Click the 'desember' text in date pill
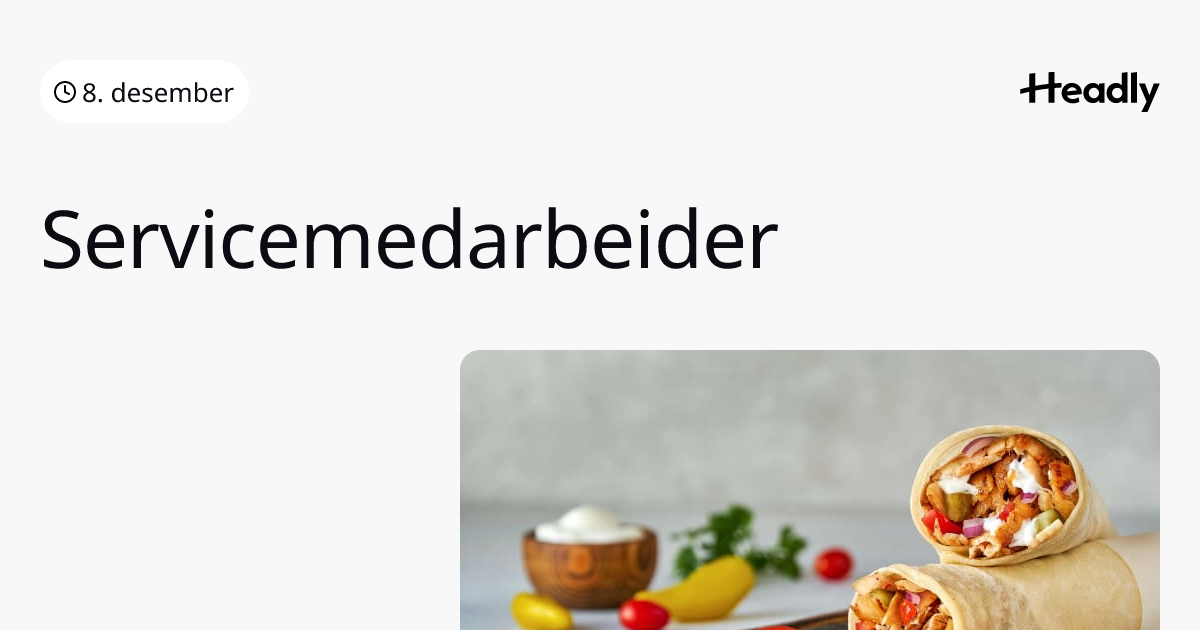This screenshot has height=630, width=1200. click(172, 93)
